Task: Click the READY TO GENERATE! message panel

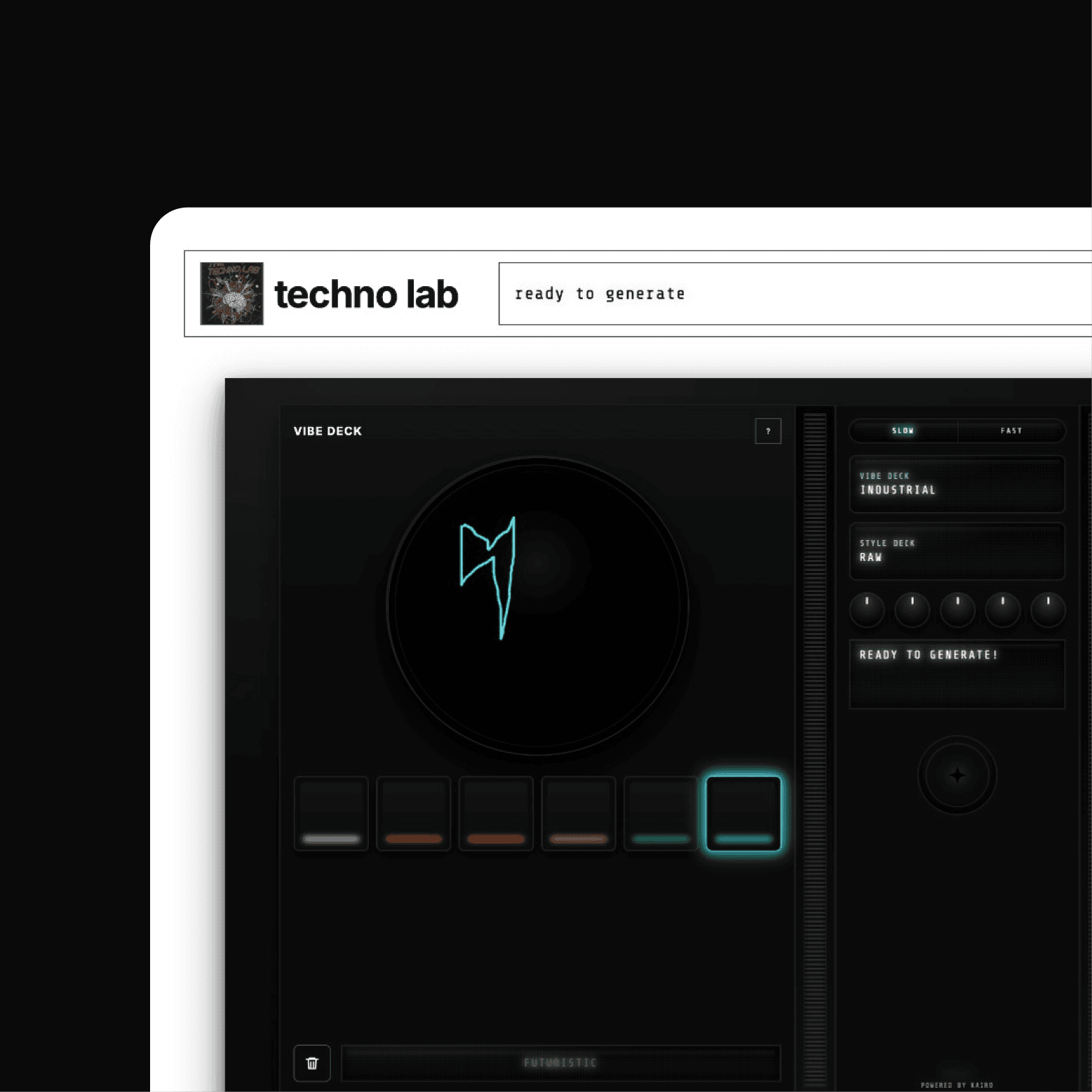Action: [x=957, y=674]
